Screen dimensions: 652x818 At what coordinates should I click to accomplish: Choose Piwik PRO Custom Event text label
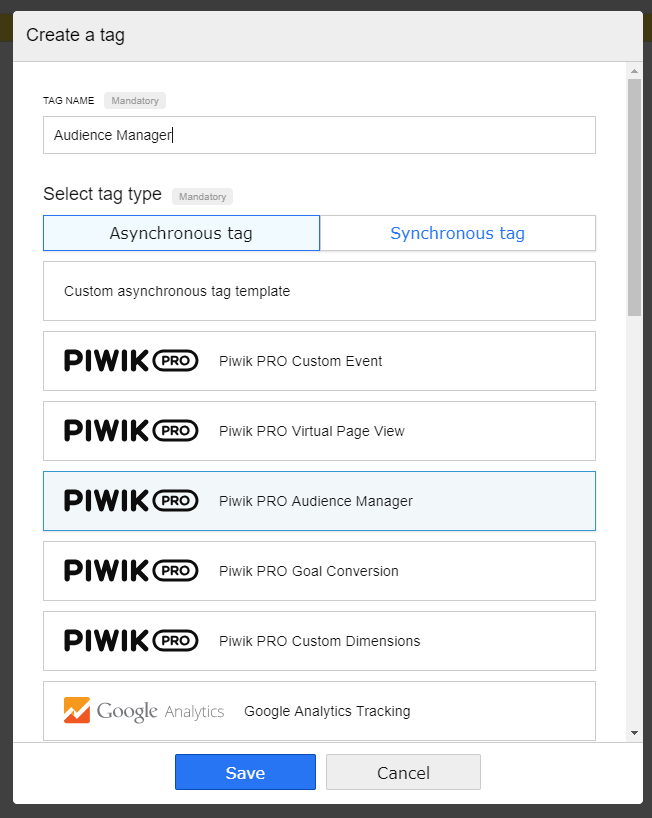(x=300, y=361)
